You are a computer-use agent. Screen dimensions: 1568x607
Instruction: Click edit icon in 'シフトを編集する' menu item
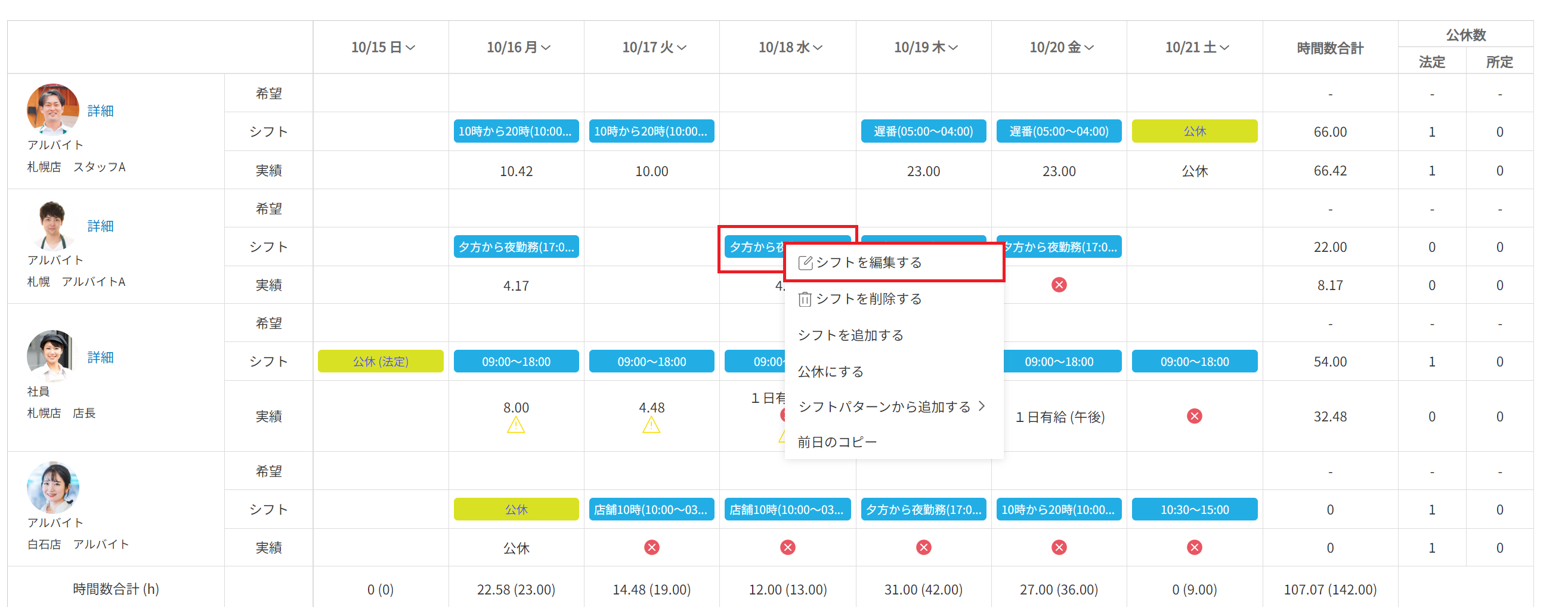coord(805,263)
